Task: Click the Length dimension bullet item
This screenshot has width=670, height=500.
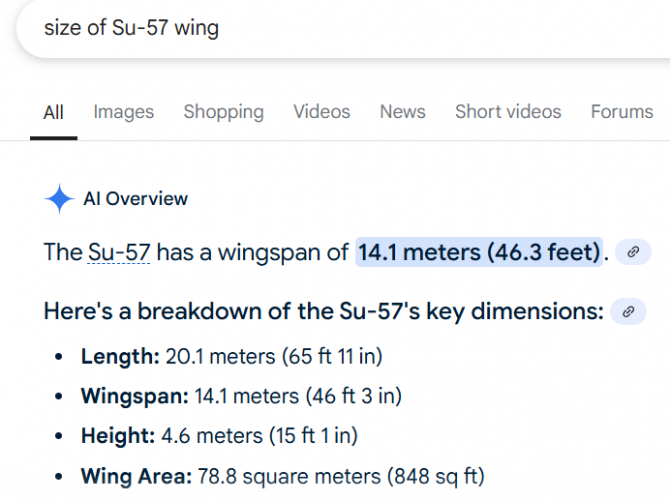Action: pos(232,356)
